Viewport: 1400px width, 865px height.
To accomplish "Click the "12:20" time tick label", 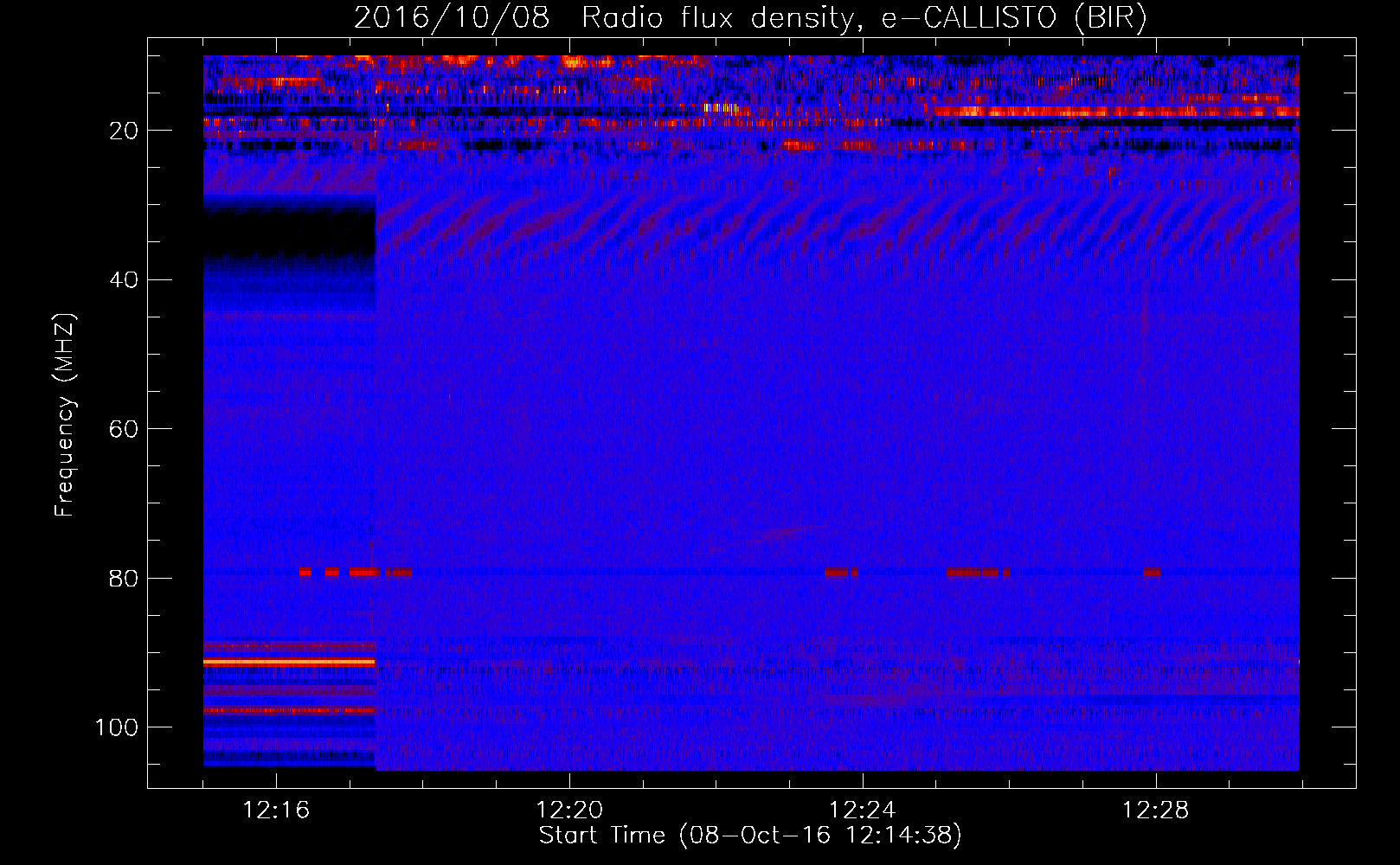I will (x=569, y=811).
